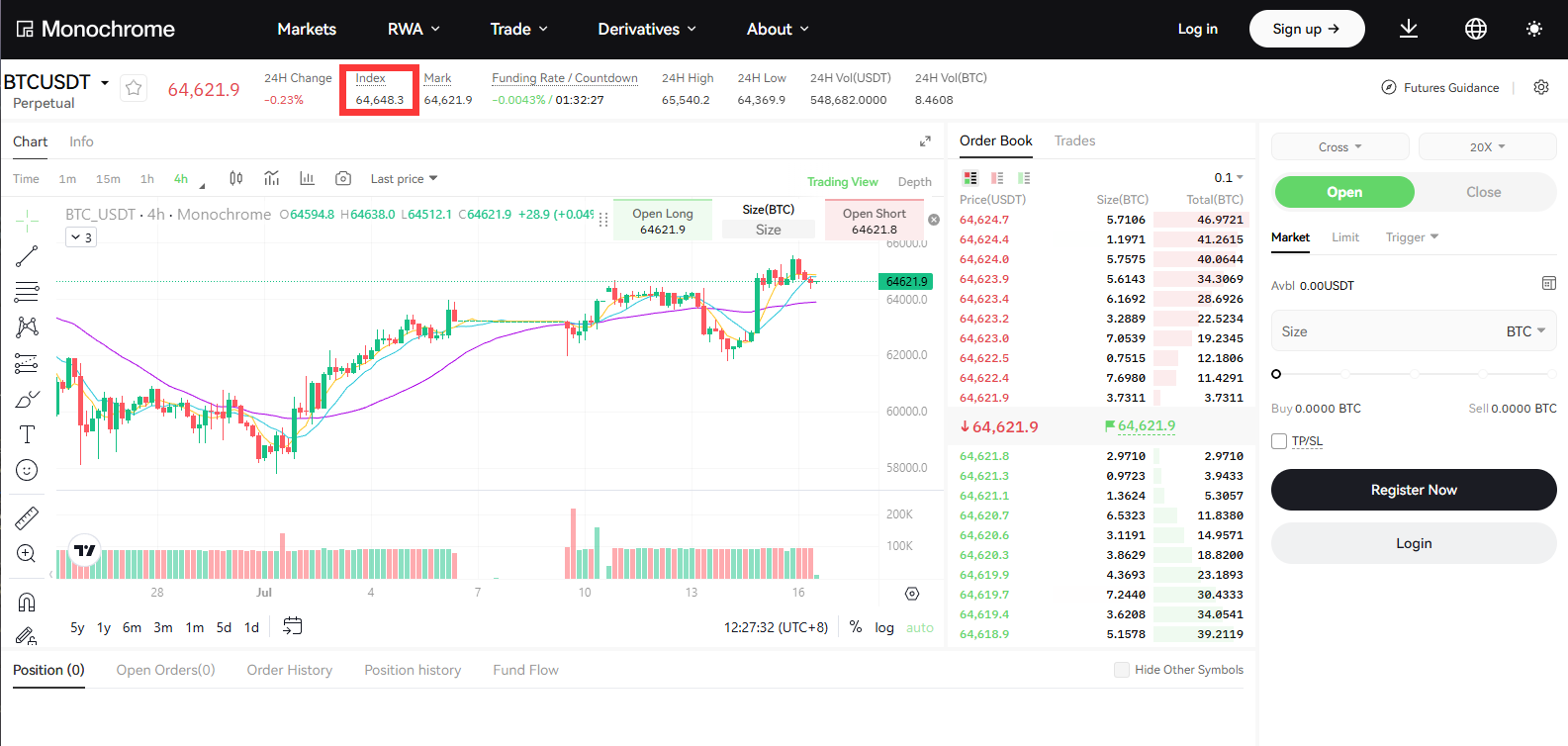Expand the chart to fullscreen
This screenshot has width=1568, height=746.
click(925, 141)
